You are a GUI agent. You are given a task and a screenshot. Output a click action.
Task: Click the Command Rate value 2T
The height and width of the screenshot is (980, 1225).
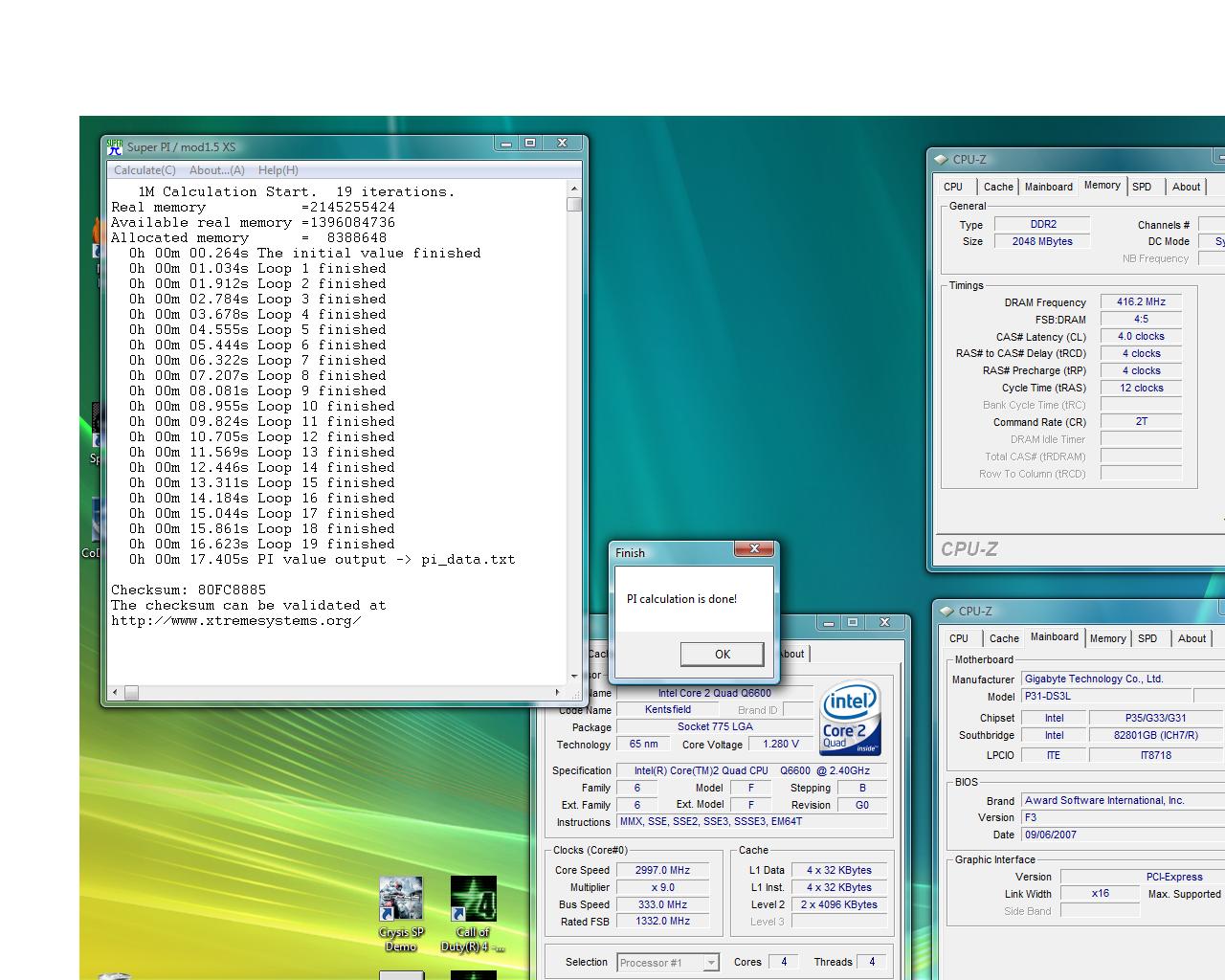coord(1142,421)
